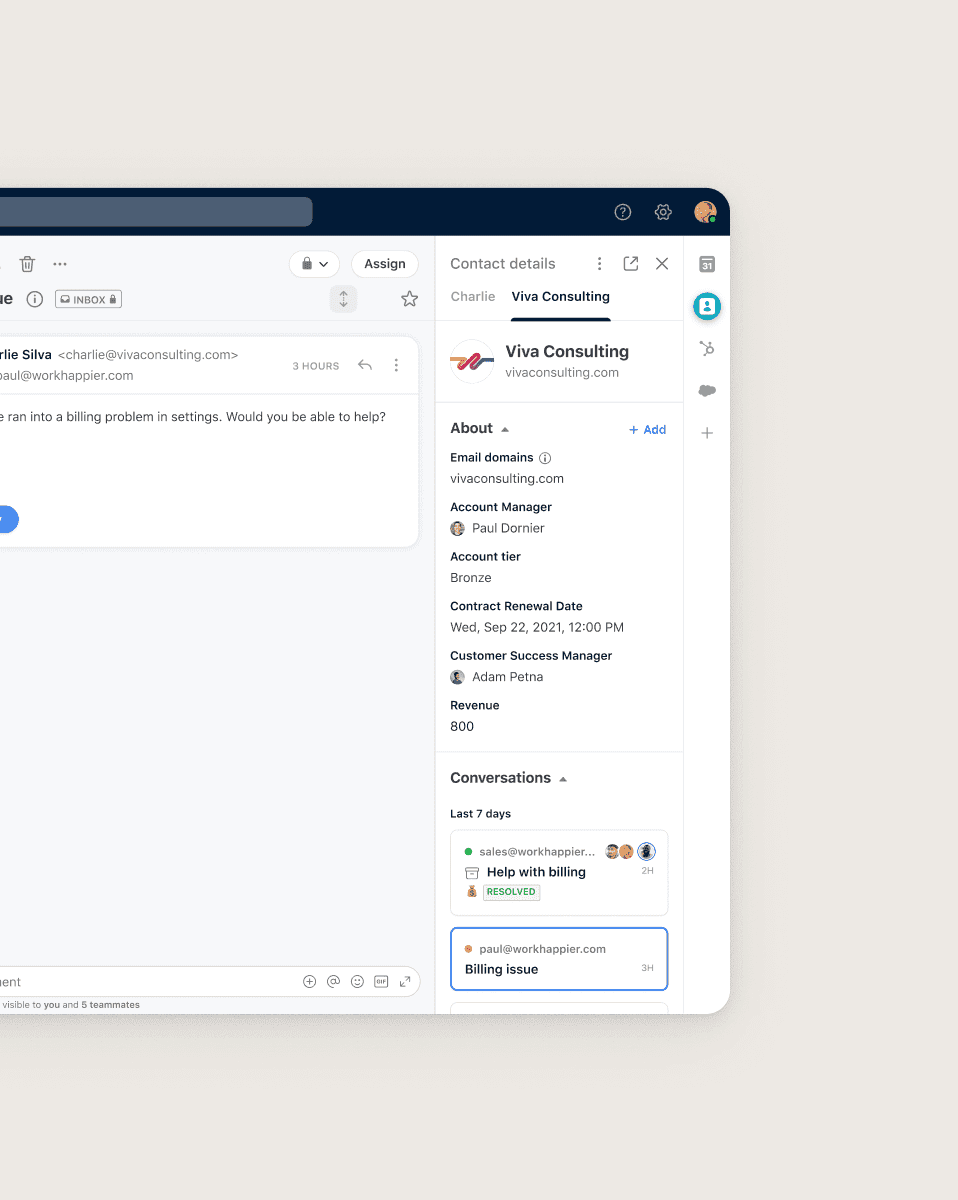Expand the comment composer
The image size is (958, 1200).
coord(405,982)
